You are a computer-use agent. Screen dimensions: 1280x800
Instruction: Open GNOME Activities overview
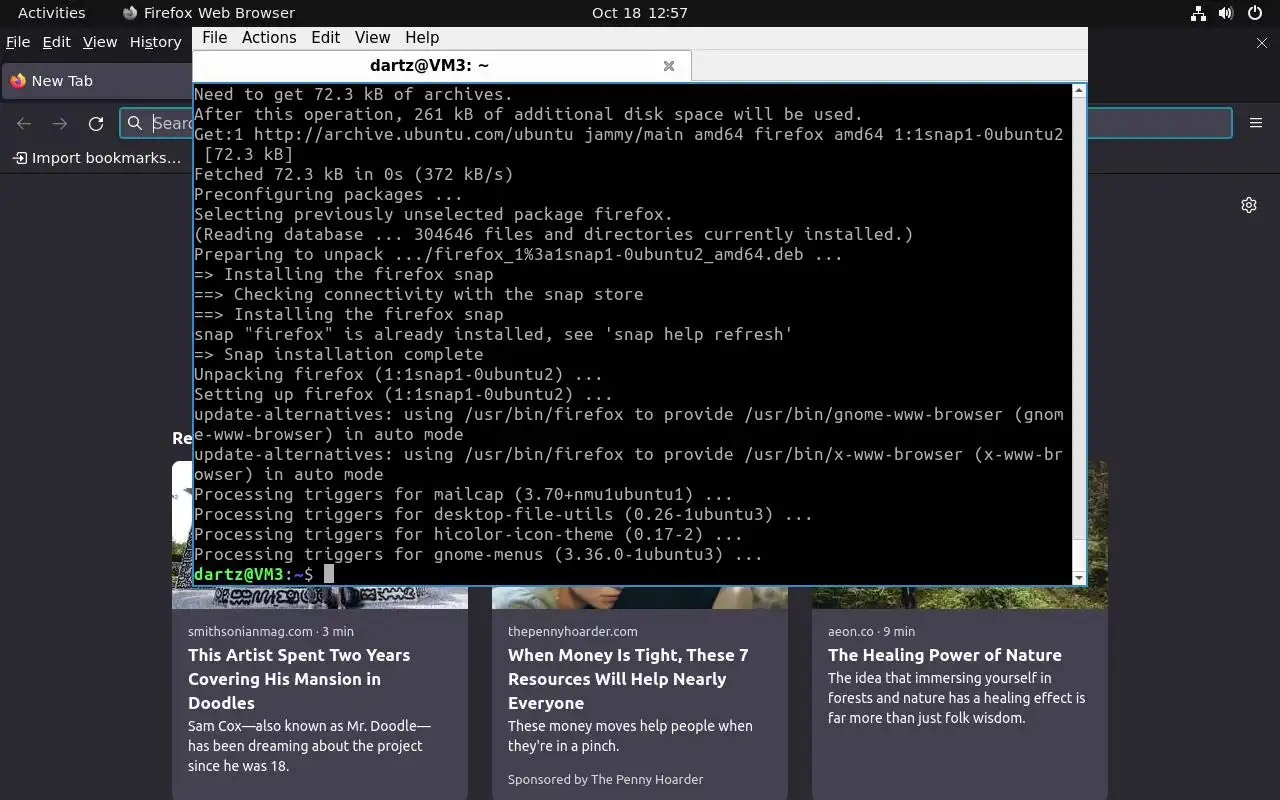pos(52,13)
